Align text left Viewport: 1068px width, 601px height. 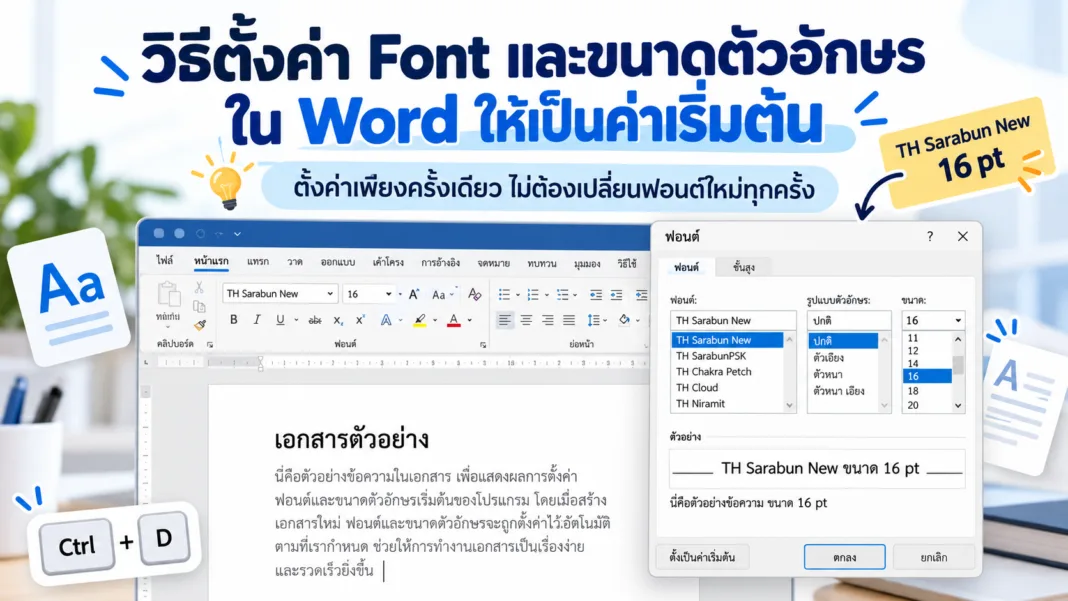pyautogui.click(x=504, y=320)
